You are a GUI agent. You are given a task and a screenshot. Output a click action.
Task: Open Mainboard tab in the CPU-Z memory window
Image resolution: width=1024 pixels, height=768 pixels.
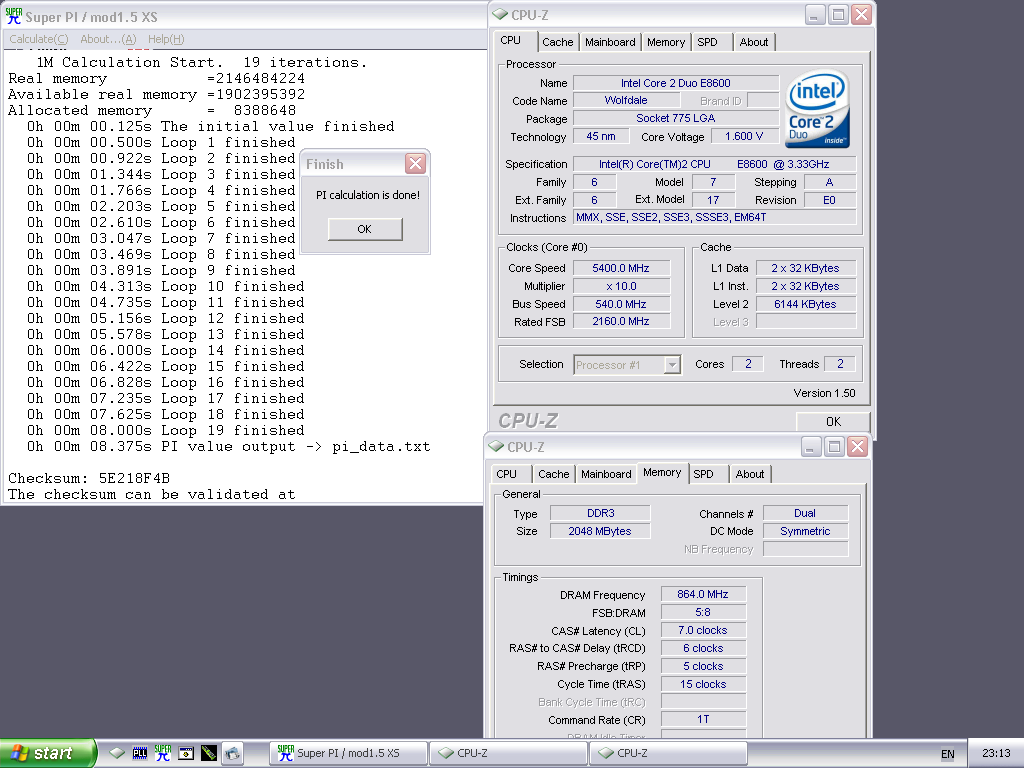coord(606,474)
